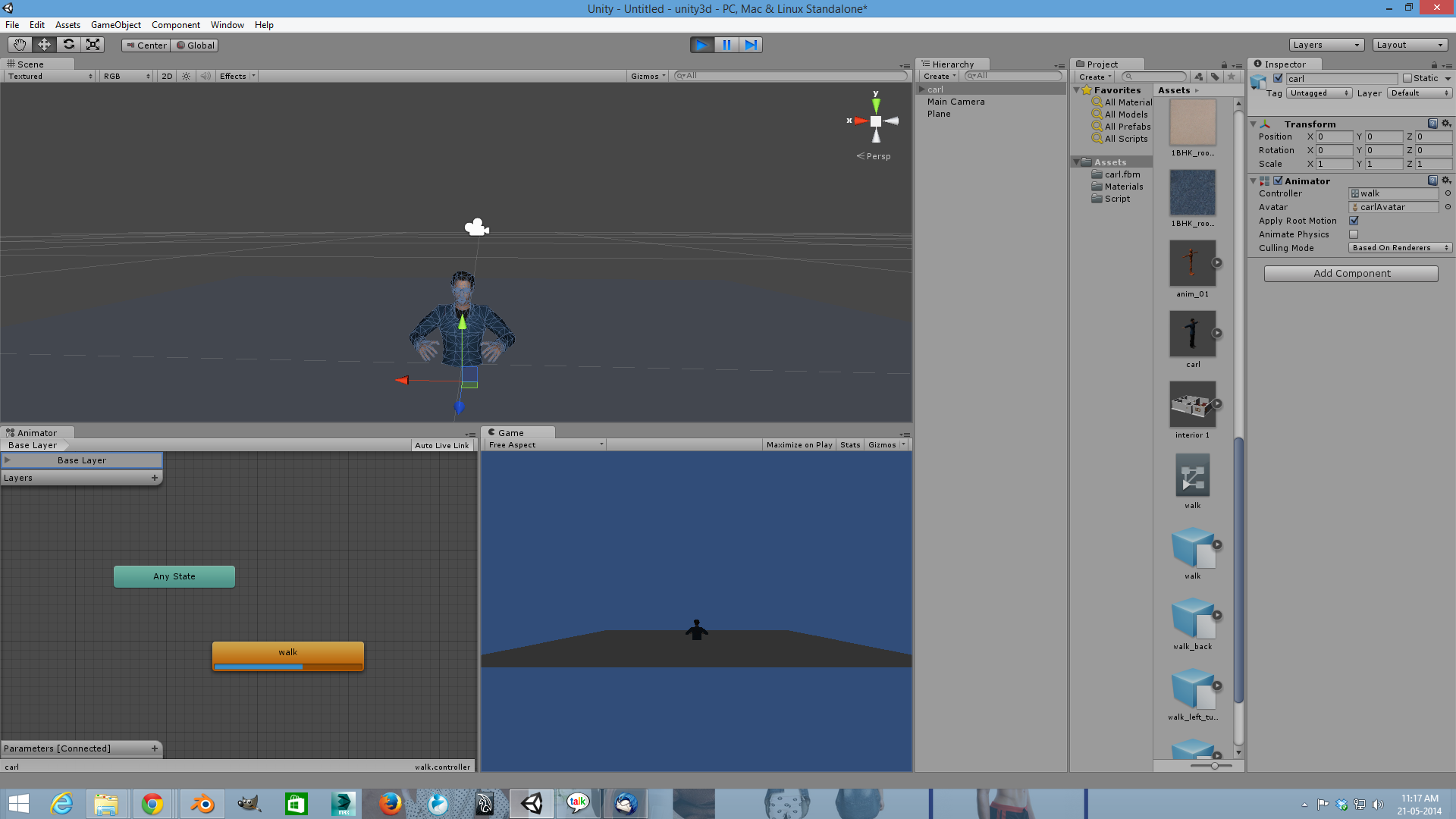Image resolution: width=1456 pixels, height=819 pixels.
Task: Disable the Animator component checkbox
Action: pyautogui.click(x=1278, y=180)
